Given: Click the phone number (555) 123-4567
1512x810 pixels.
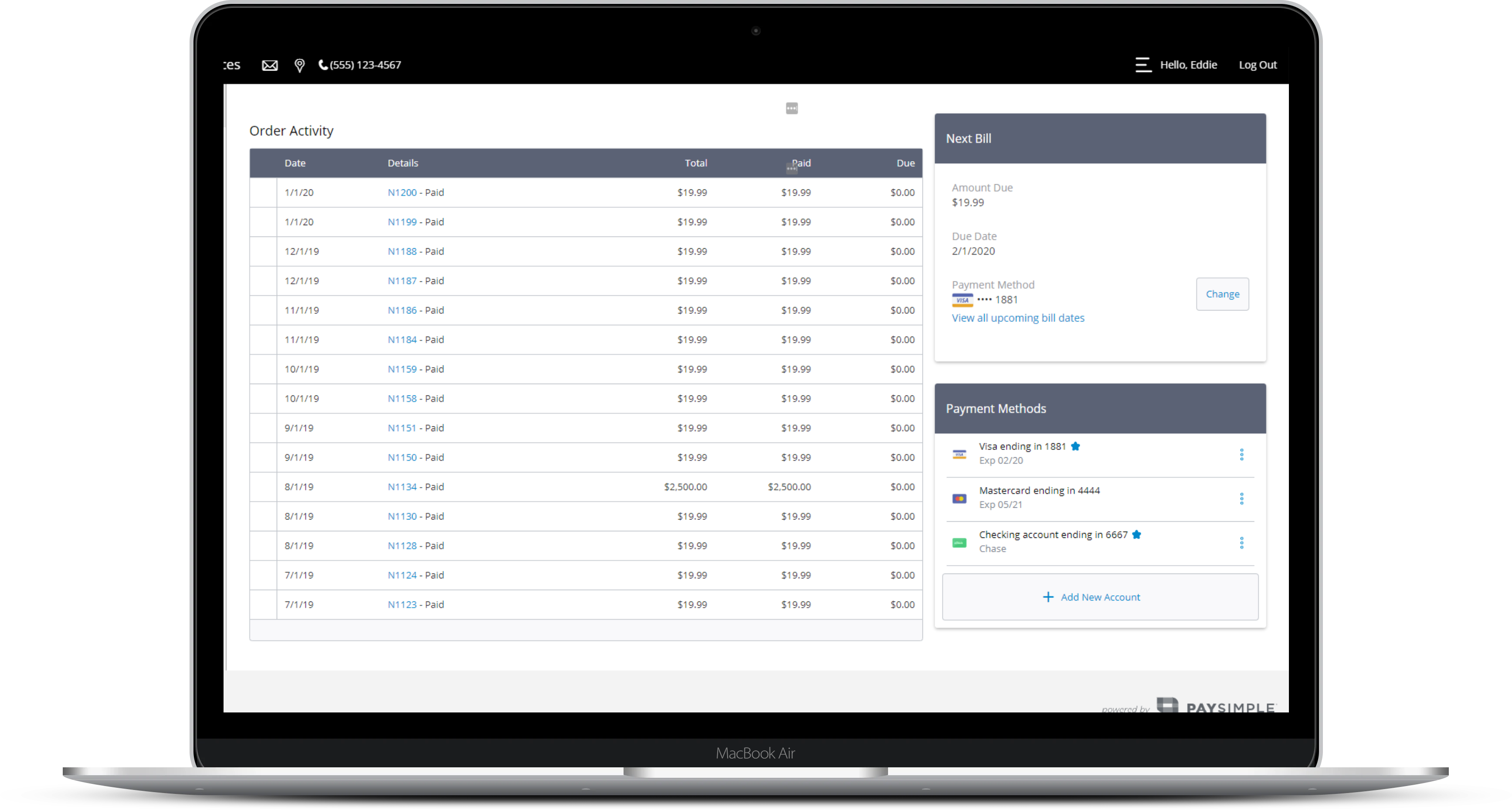Looking at the screenshot, I should tap(365, 64).
